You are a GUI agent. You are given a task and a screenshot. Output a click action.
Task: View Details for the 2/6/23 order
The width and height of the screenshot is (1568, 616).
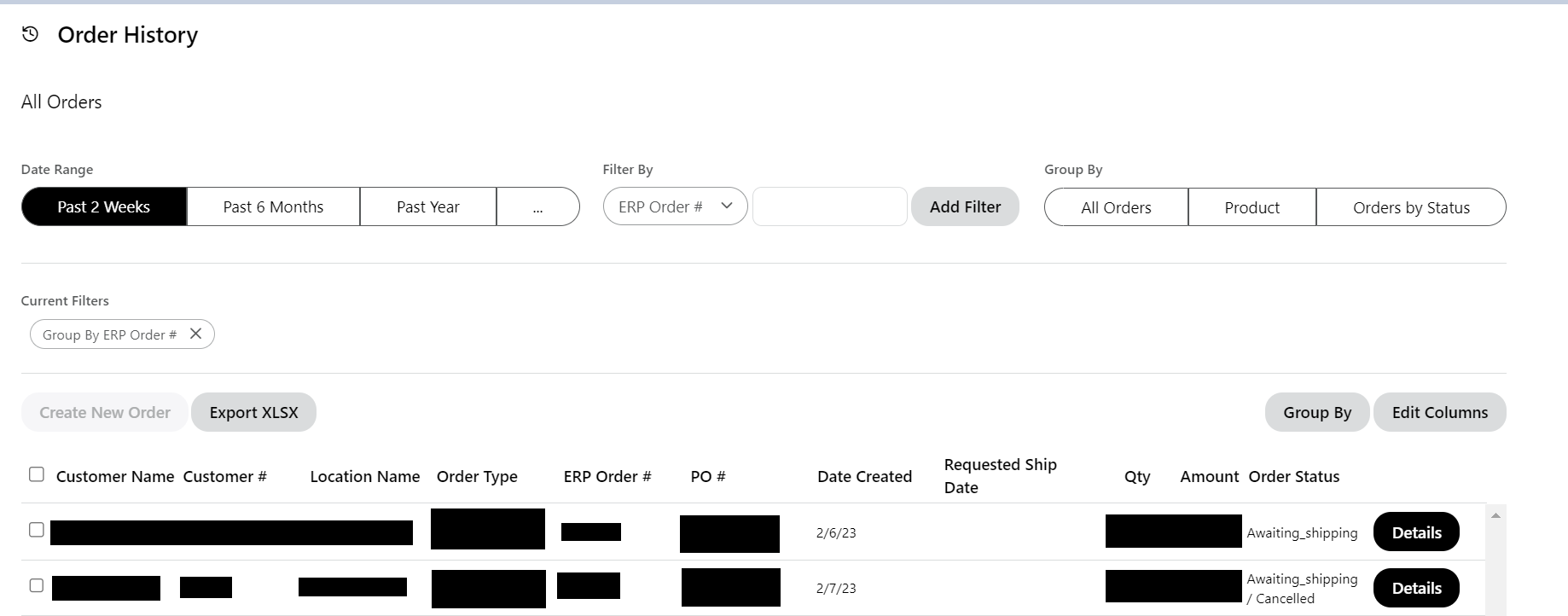[1416, 532]
